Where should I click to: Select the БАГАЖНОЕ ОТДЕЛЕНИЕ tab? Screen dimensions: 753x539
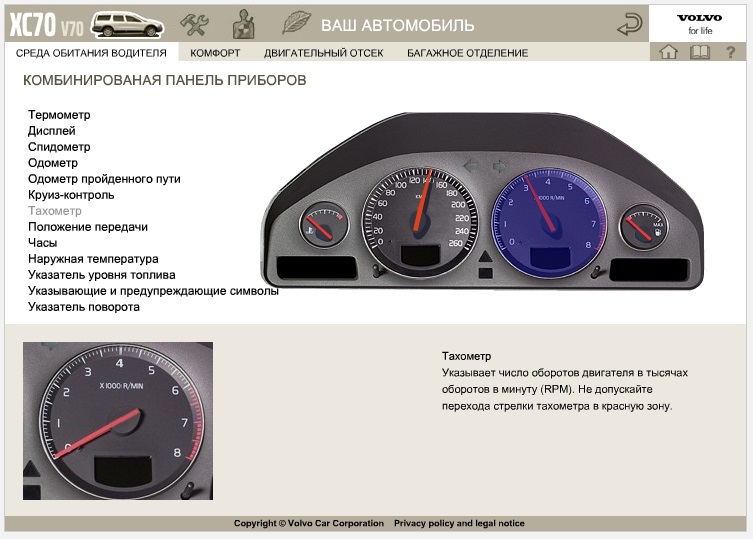[467, 53]
